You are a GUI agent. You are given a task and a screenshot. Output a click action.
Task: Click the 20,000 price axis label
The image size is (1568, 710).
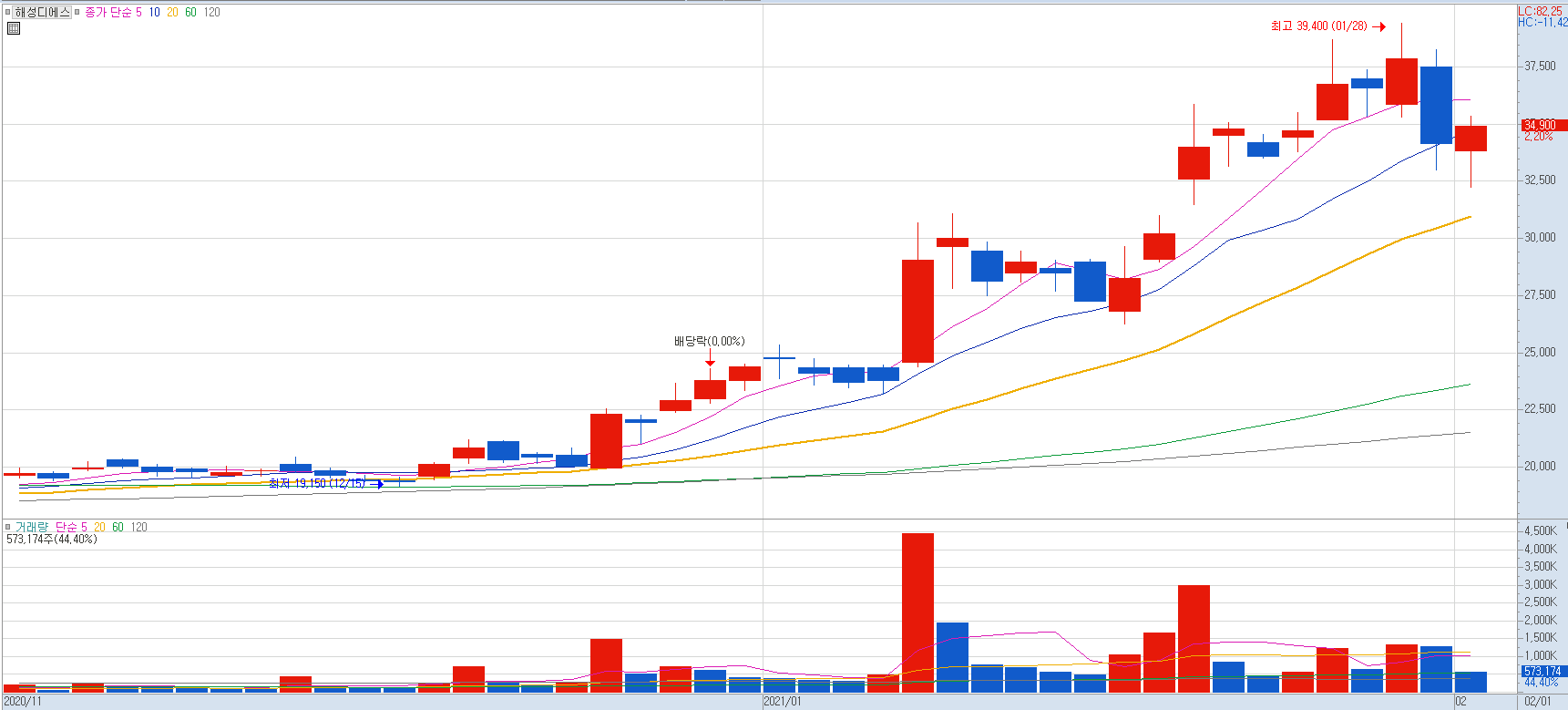tap(1540, 467)
